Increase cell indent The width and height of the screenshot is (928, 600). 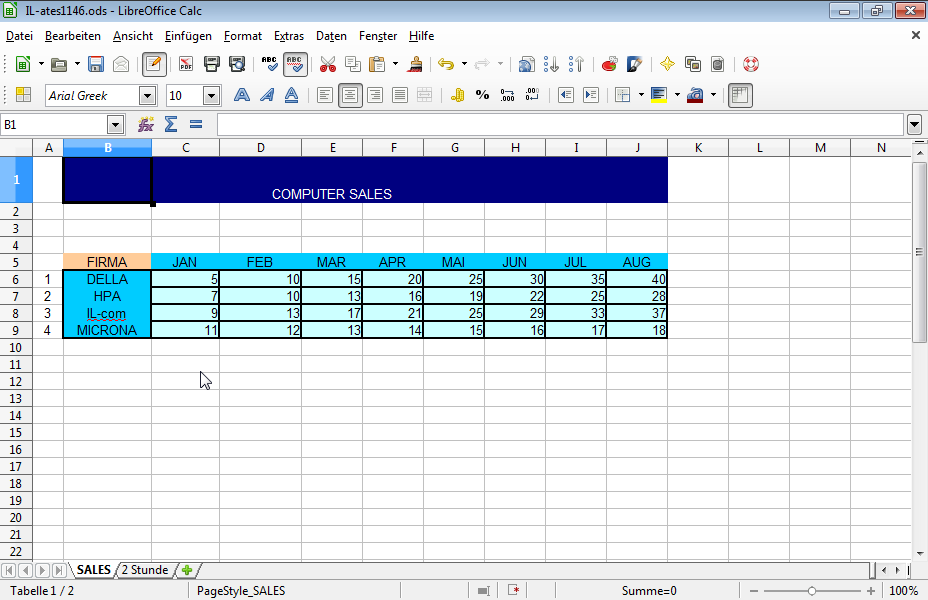(x=591, y=95)
